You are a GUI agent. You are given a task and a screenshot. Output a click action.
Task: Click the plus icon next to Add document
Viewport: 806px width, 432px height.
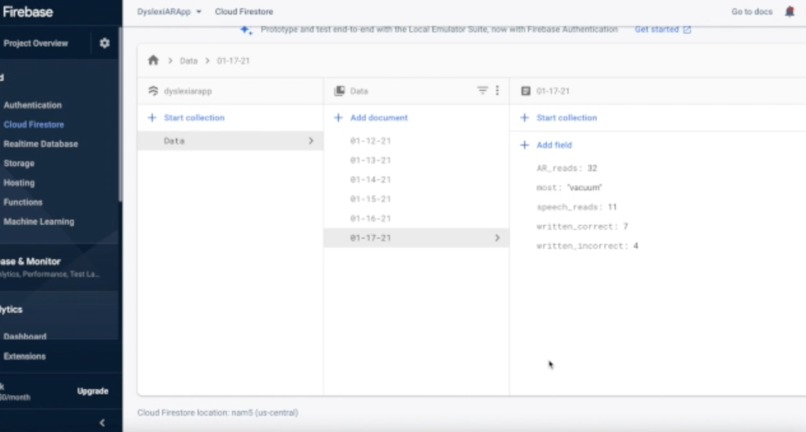pos(338,118)
